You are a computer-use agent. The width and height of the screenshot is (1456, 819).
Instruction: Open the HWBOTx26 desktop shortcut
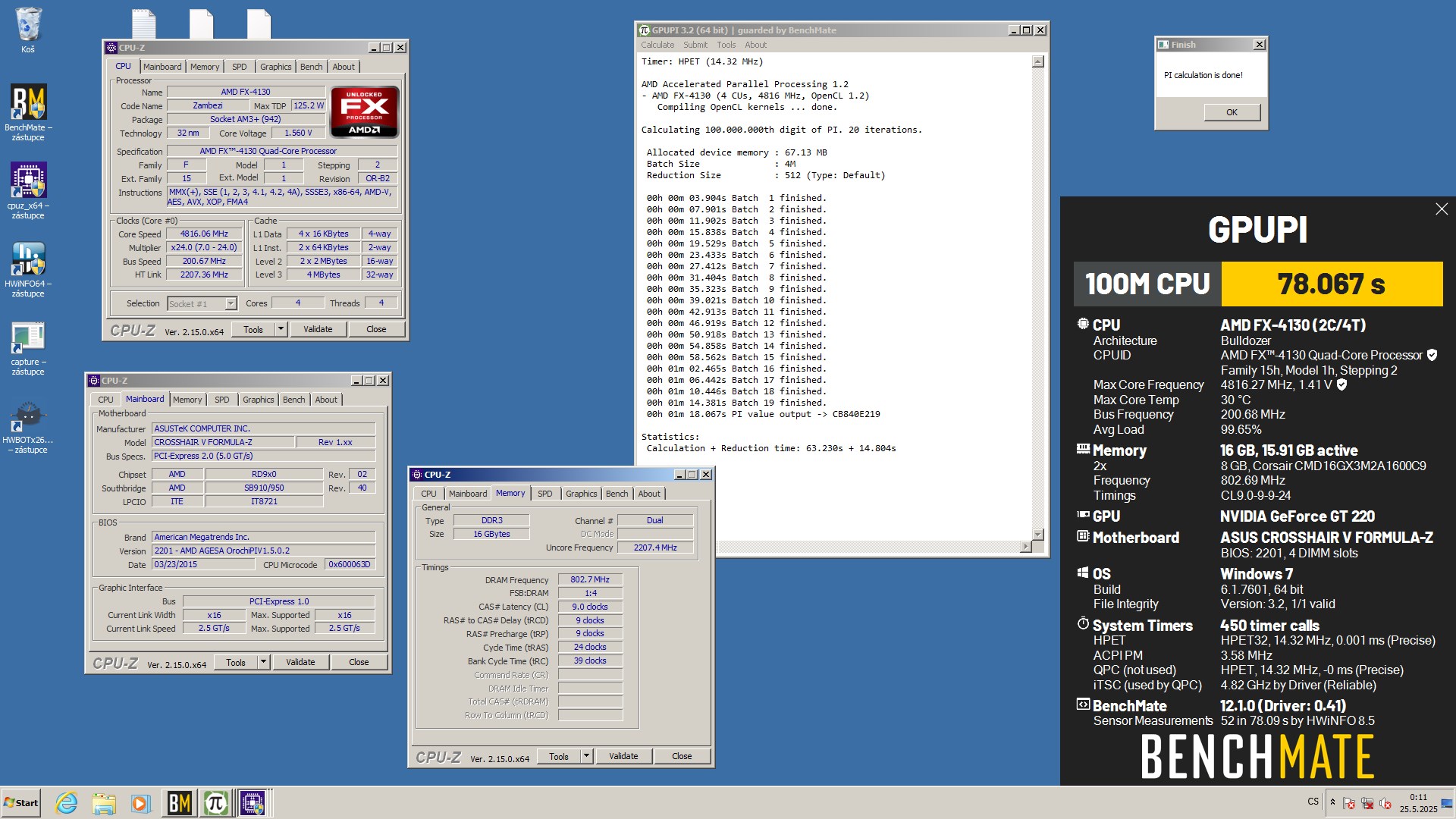point(28,426)
